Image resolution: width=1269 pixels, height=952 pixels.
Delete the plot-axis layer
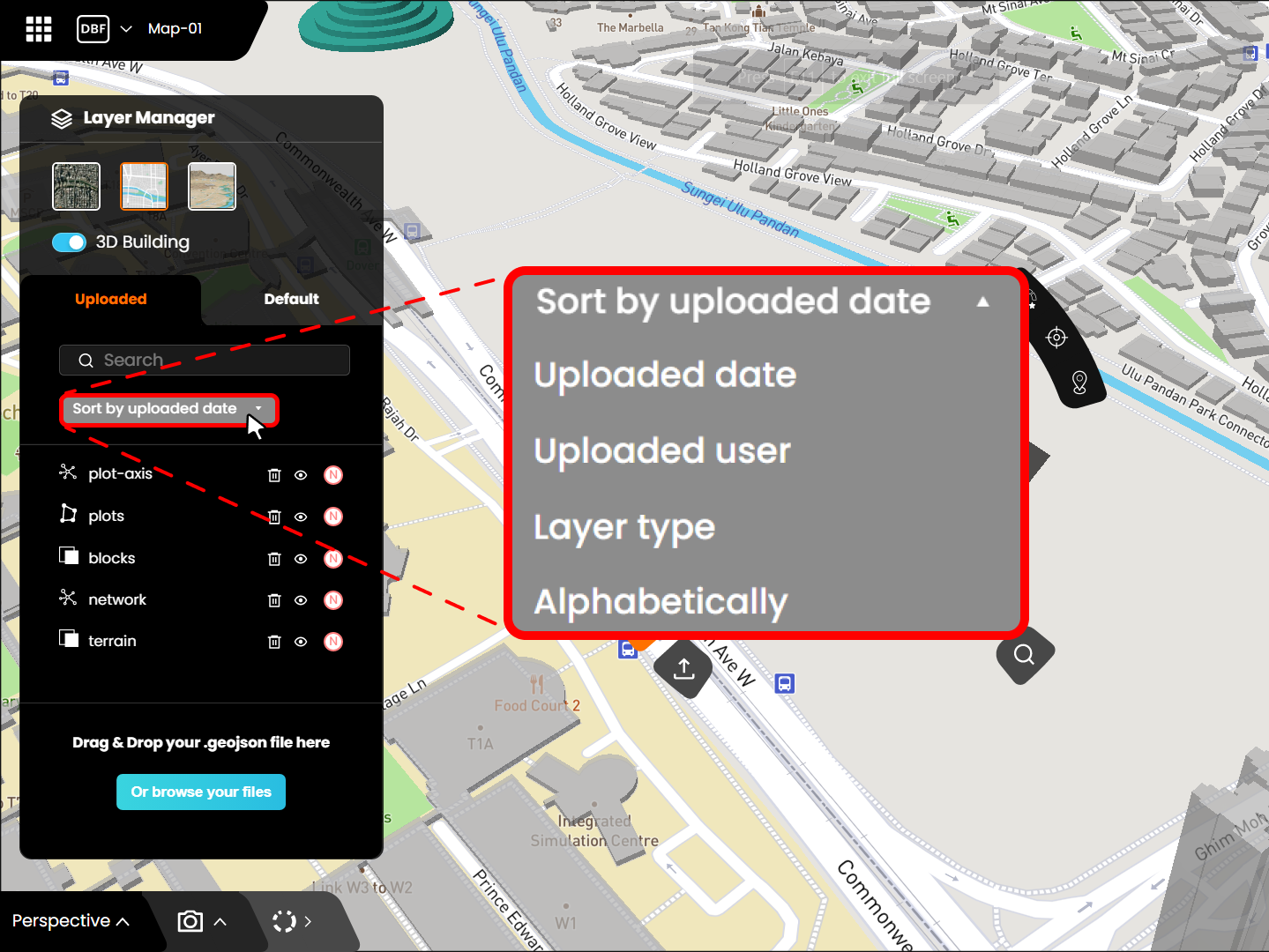coord(274,475)
